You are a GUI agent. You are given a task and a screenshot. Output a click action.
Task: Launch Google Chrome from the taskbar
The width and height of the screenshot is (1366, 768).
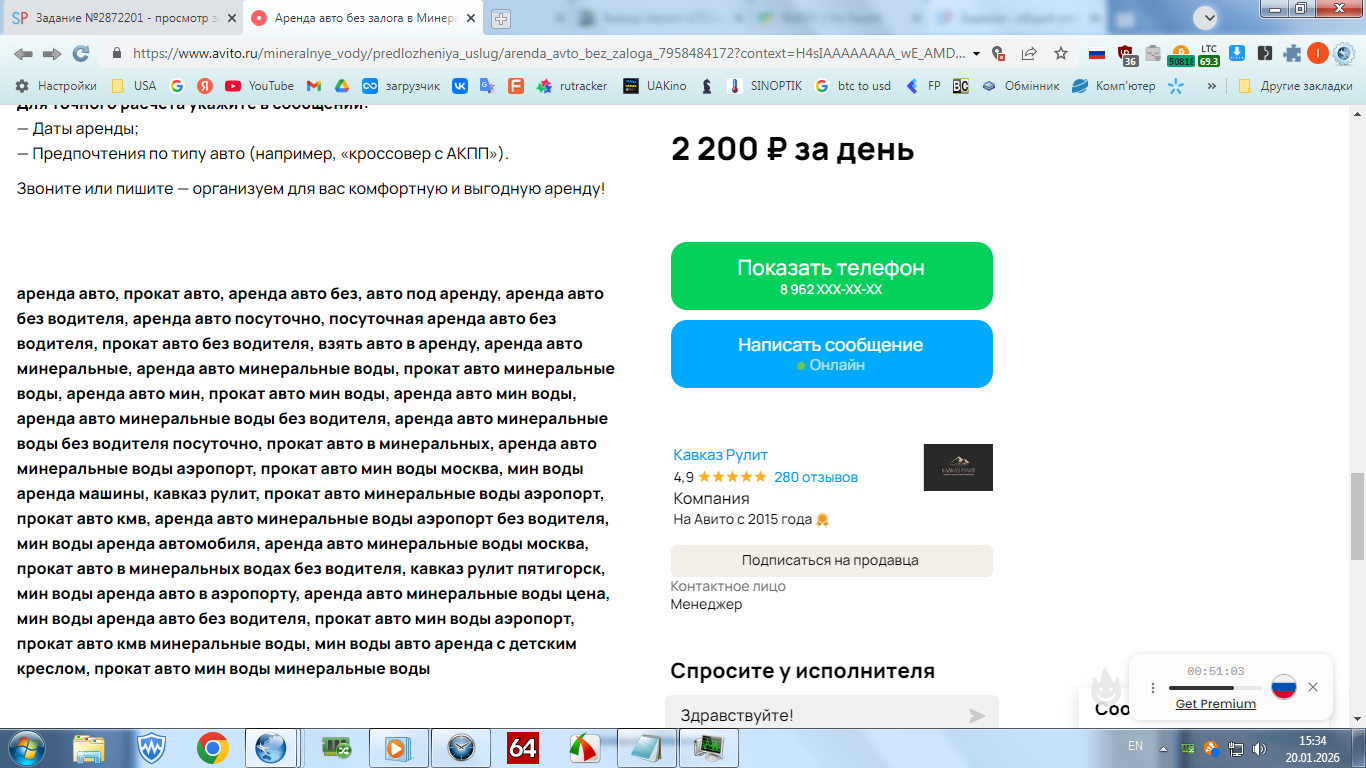pos(211,747)
